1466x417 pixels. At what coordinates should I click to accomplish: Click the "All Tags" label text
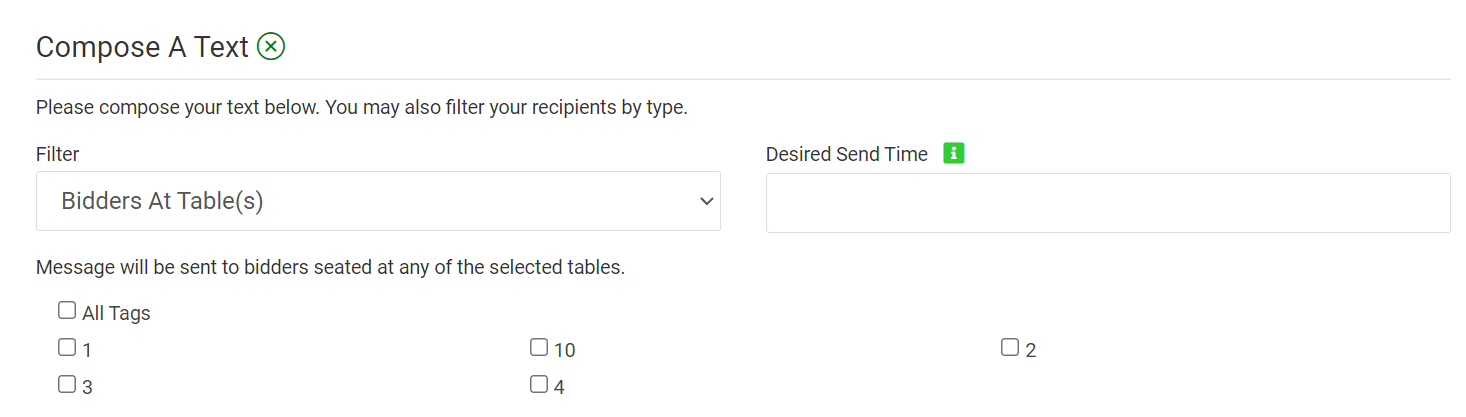pos(116,313)
